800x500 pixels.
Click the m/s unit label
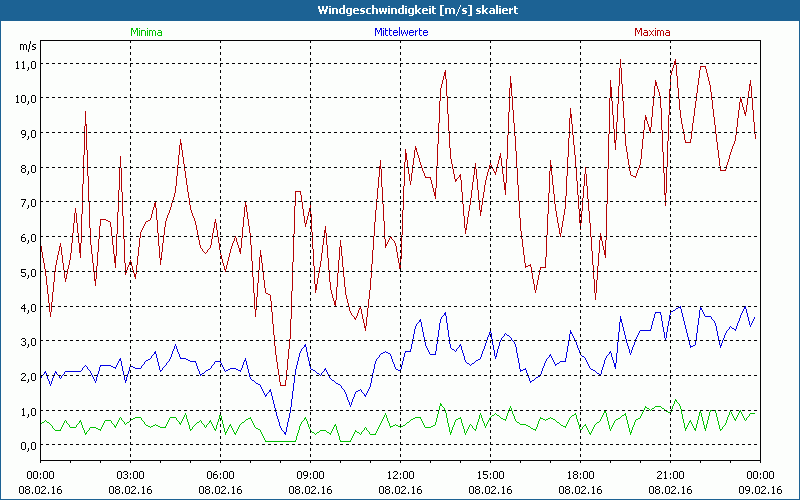[26, 46]
